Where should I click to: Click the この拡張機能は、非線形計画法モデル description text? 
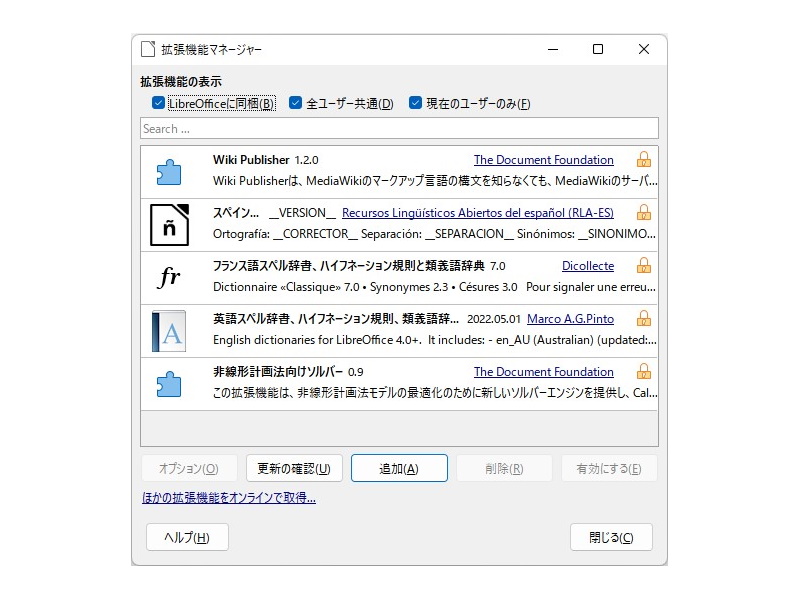(435, 393)
